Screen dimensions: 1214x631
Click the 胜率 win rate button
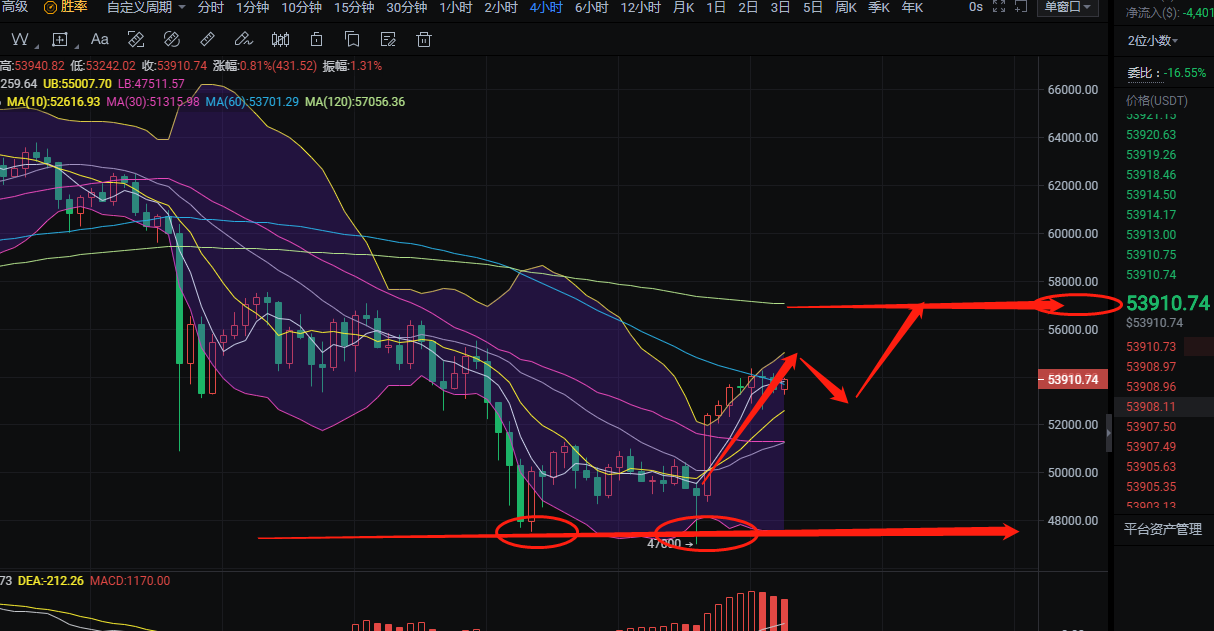click(x=66, y=7)
